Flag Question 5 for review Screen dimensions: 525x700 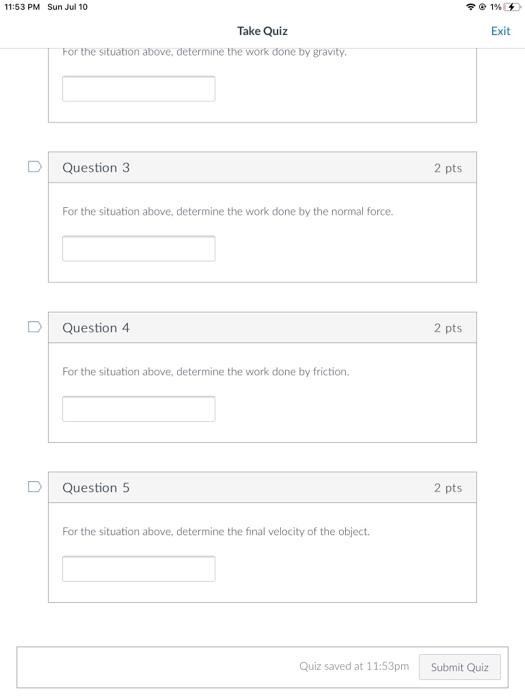pos(34,486)
